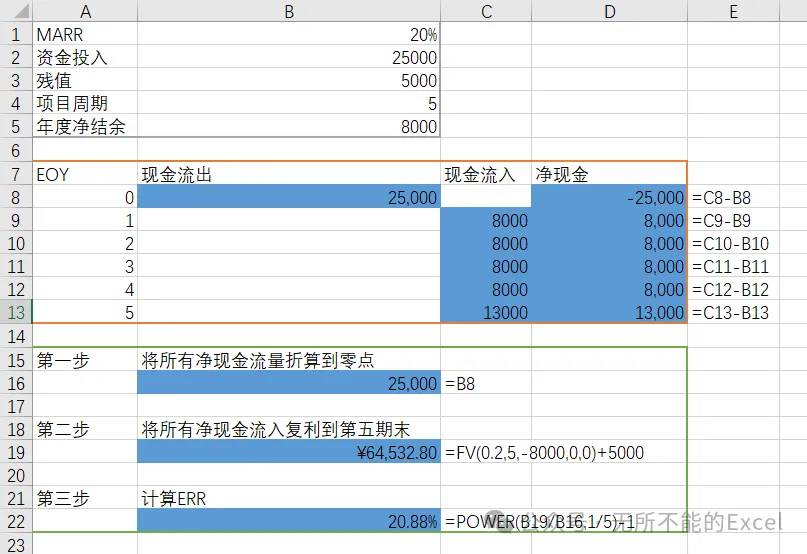Click cash inflow cell showing 13000
This screenshot has height=554, width=807.
pos(486,312)
